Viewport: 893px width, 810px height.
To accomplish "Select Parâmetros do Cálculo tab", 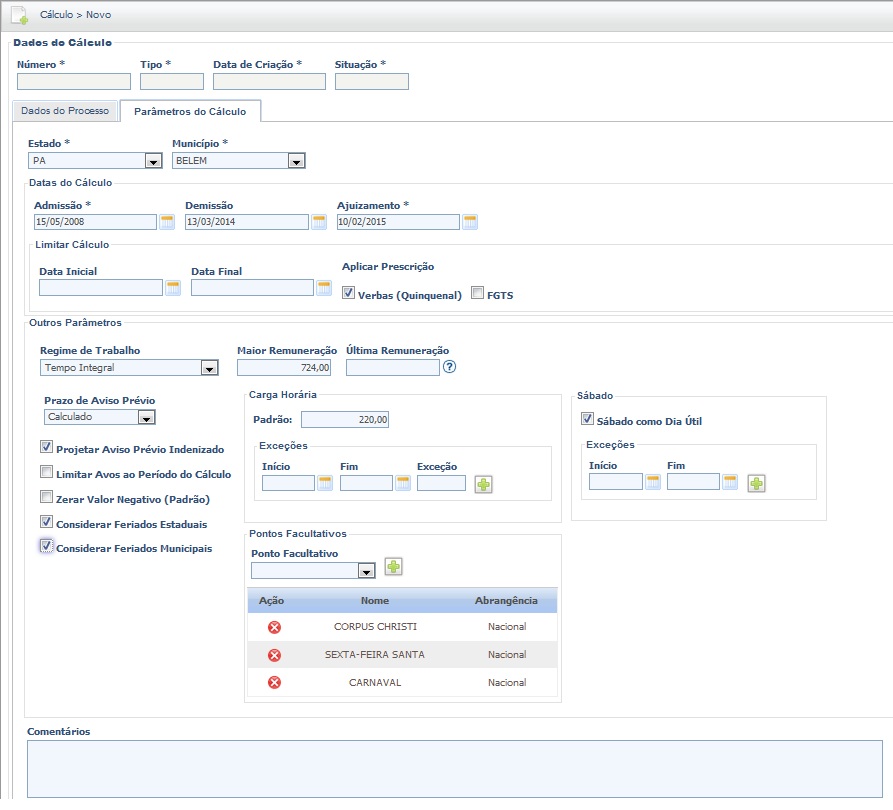I will (190, 111).
